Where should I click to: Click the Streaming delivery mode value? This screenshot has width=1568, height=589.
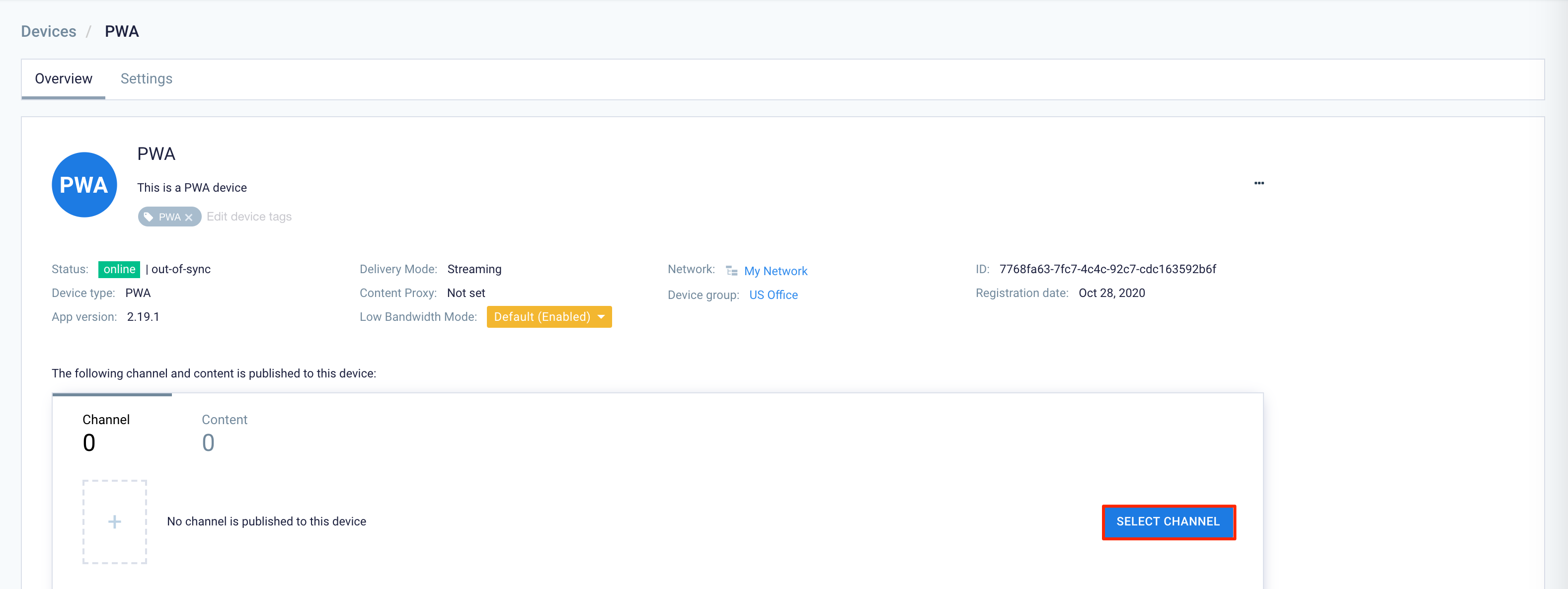[474, 269]
